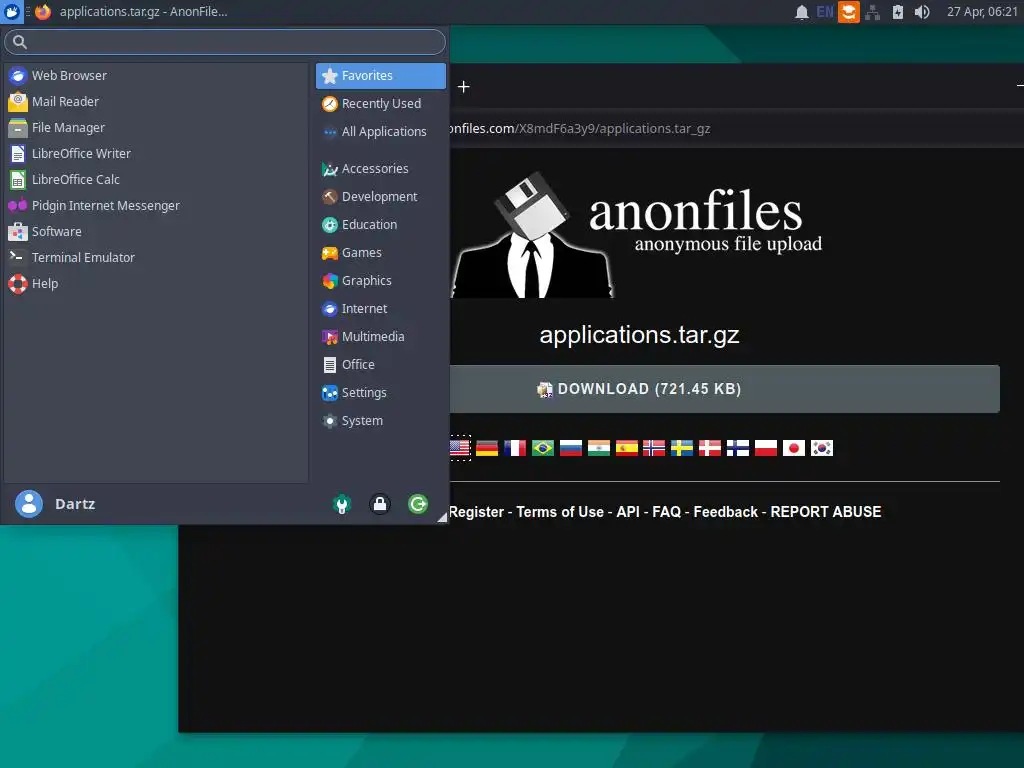Focus the application menu search field

click(x=225, y=42)
